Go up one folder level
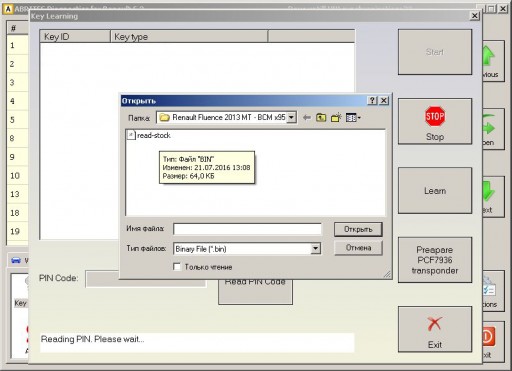 321,117
